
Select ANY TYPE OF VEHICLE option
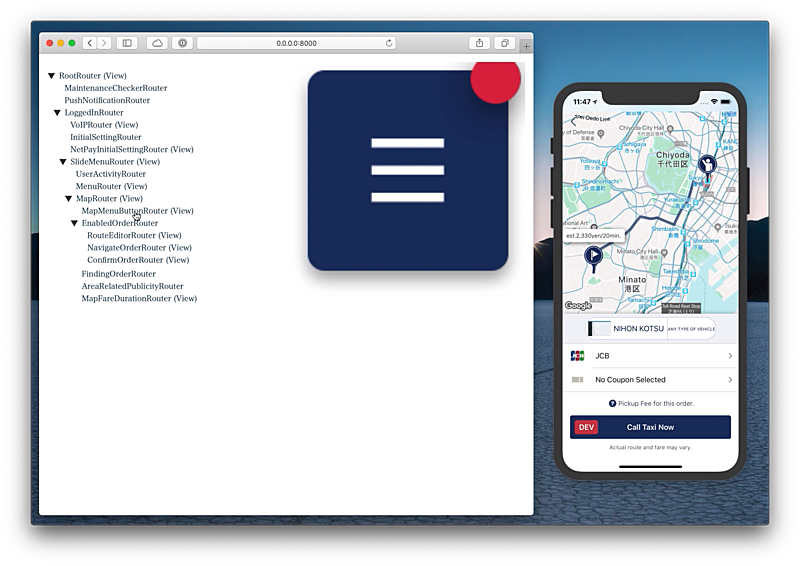click(691, 329)
